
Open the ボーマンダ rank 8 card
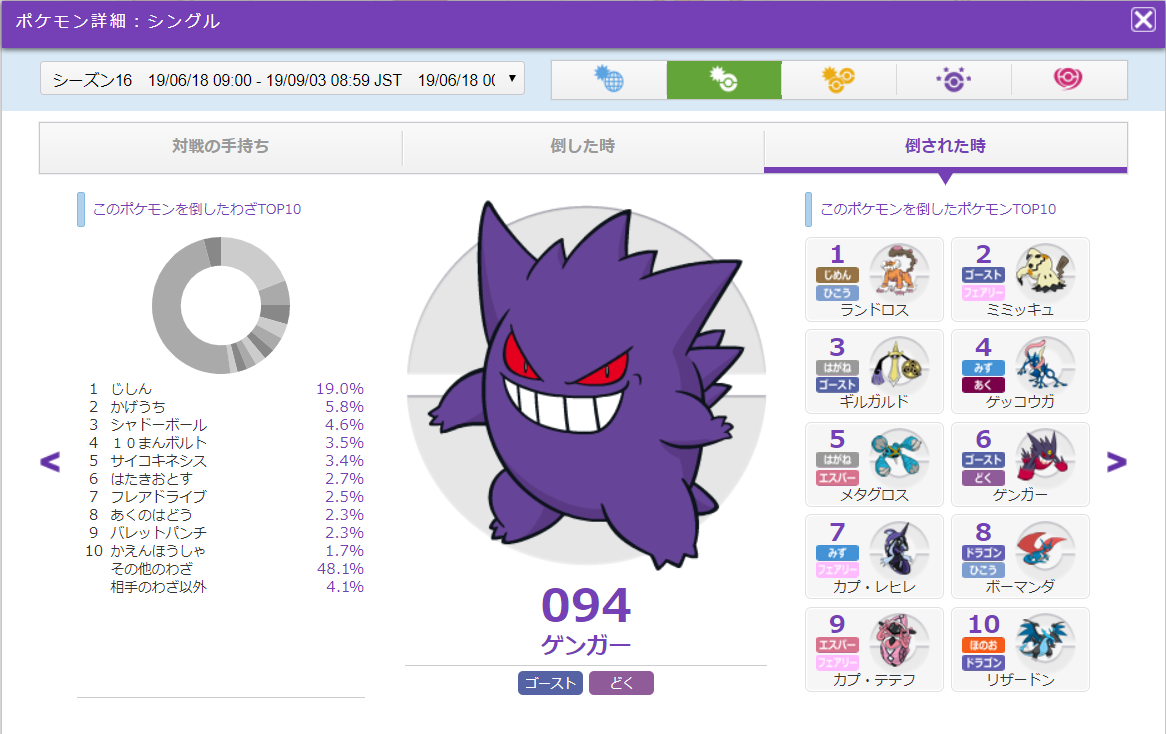(1020, 557)
